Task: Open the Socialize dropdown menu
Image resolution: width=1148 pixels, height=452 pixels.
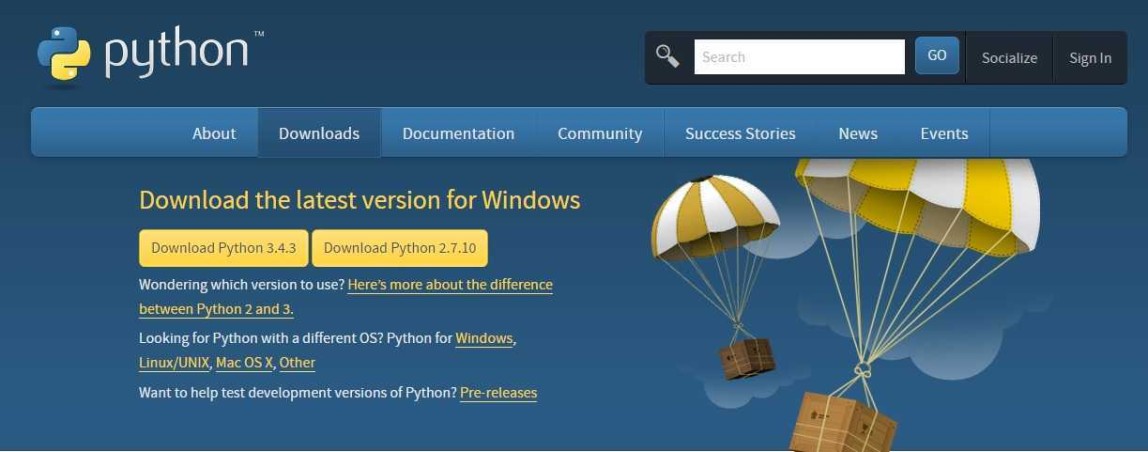Action: 1009,58
